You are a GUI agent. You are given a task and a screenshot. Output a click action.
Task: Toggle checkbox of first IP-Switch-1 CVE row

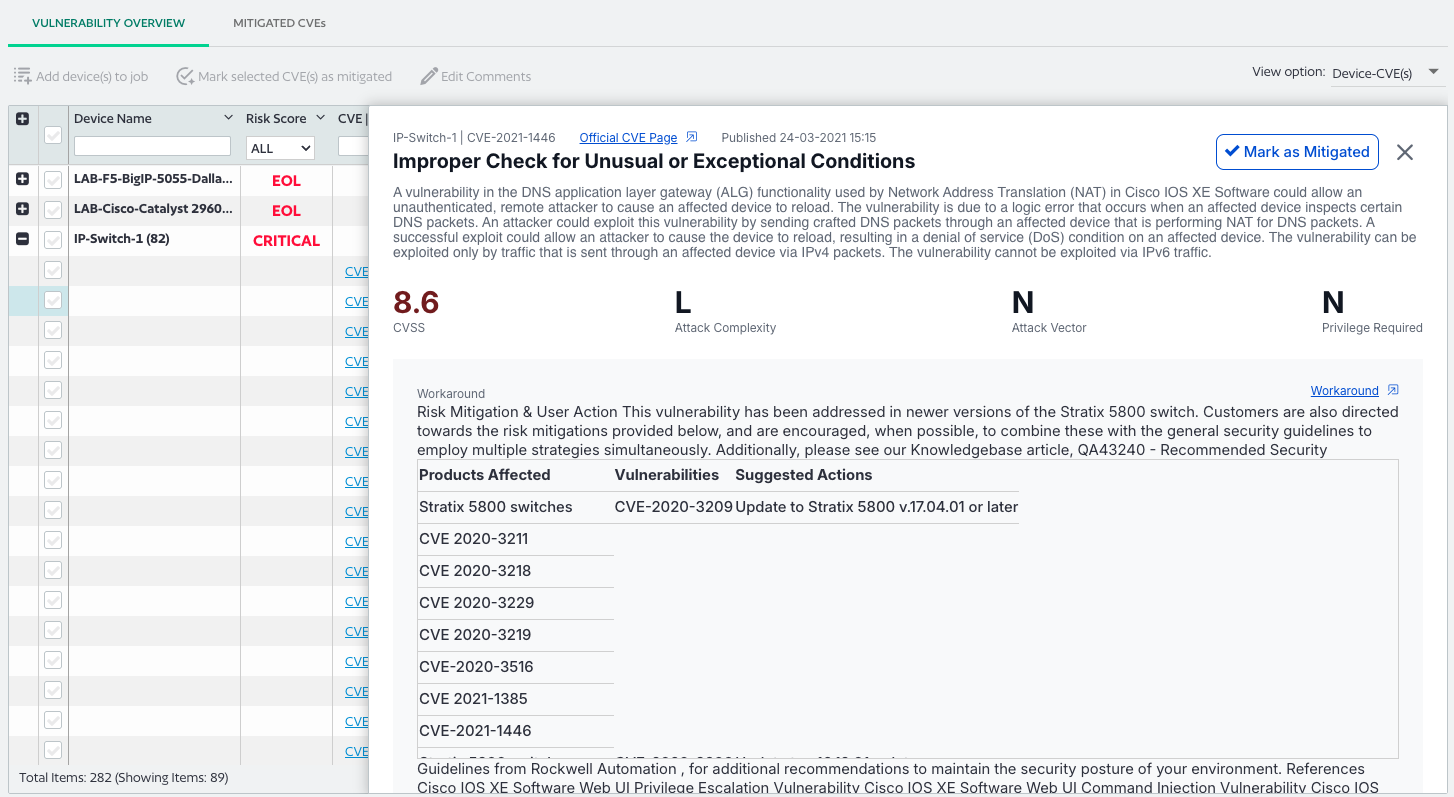click(x=53, y=270)
